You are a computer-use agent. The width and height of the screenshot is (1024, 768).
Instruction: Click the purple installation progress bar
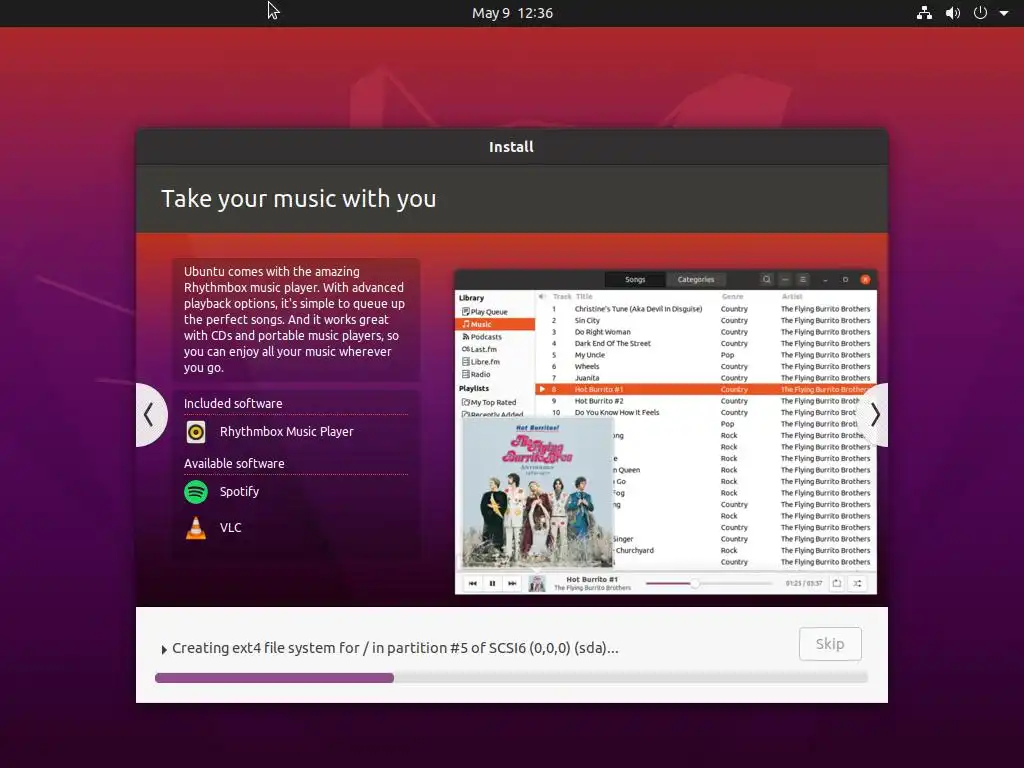pos(511,678)
